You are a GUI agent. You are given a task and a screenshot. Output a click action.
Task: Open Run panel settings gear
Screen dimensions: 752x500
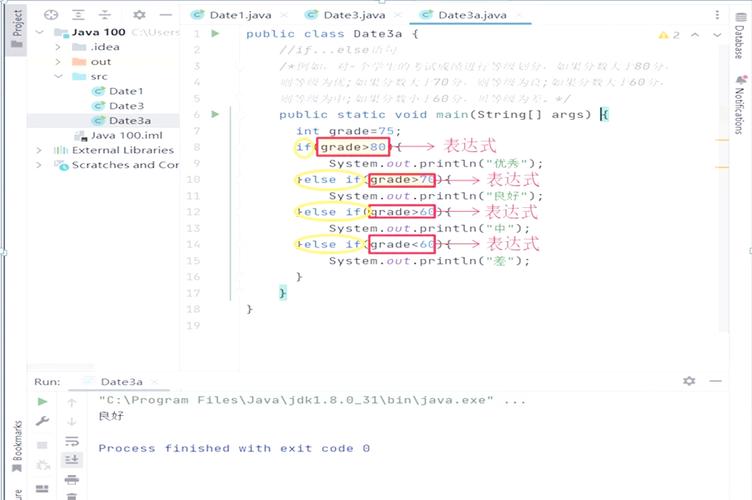(x=689, y=381)
